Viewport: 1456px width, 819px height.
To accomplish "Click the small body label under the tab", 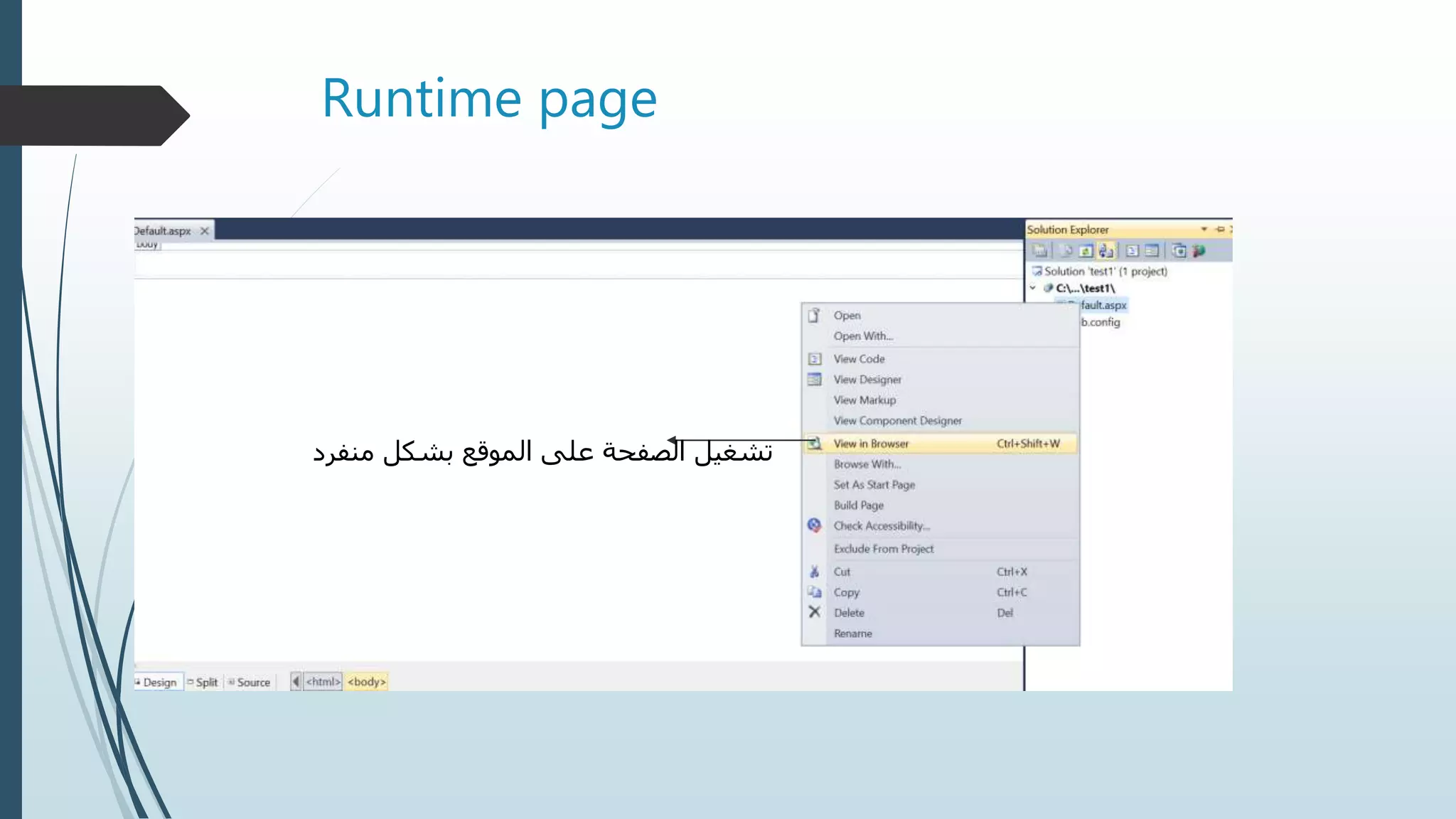I will [147, 245].
